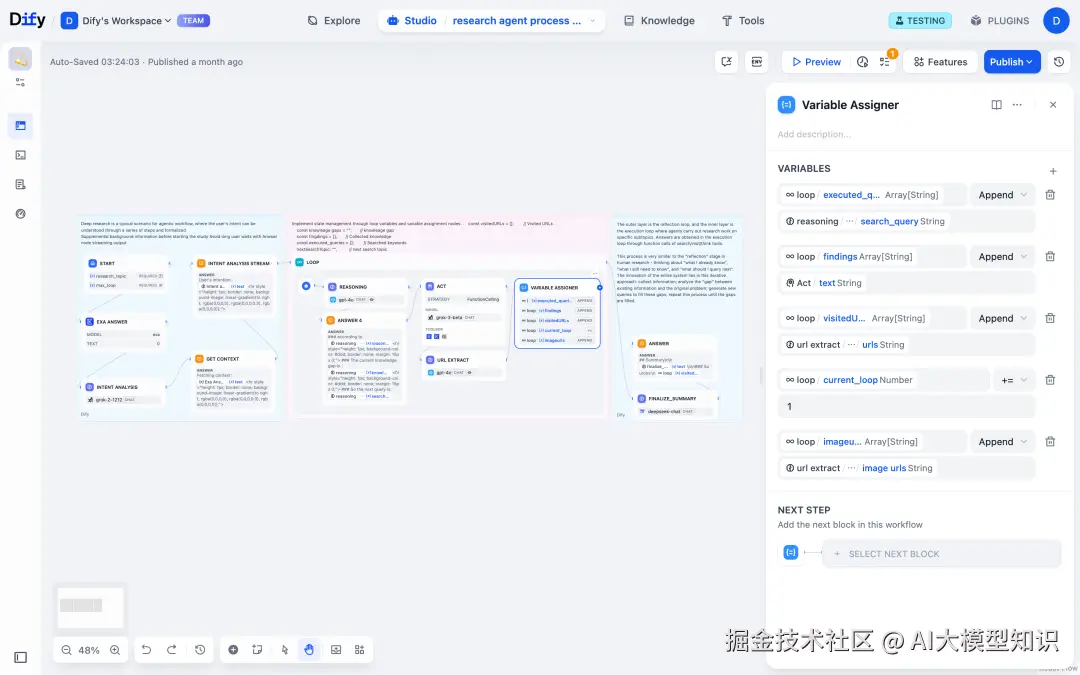The height and width of the screenshot is (675, 1080).
Task: Select the url extract image urls field
Action: pyautogui.click(x=906, y=468)
